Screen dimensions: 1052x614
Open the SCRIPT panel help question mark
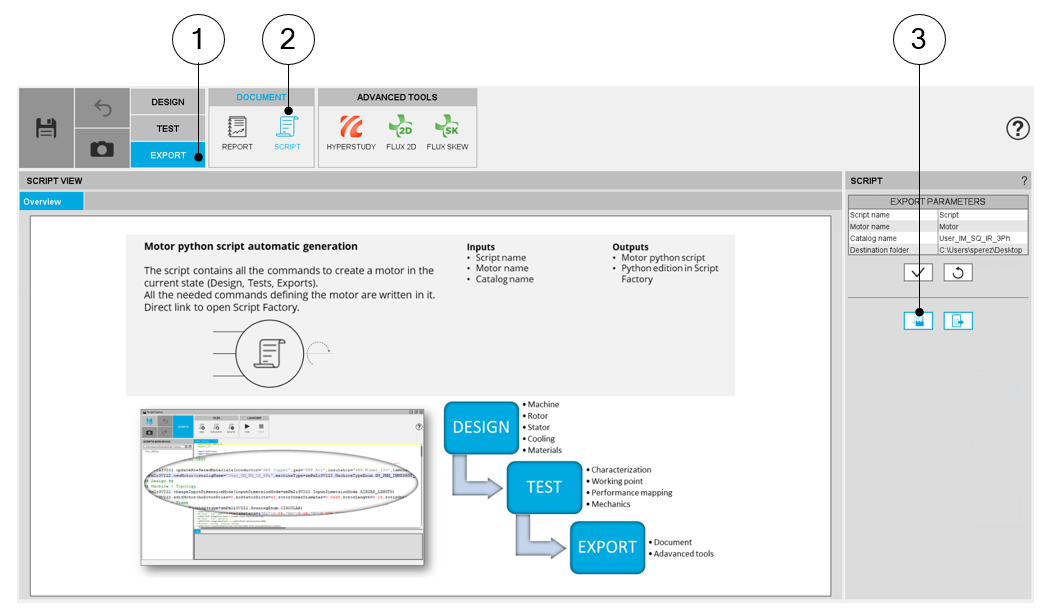[1024, 181]
